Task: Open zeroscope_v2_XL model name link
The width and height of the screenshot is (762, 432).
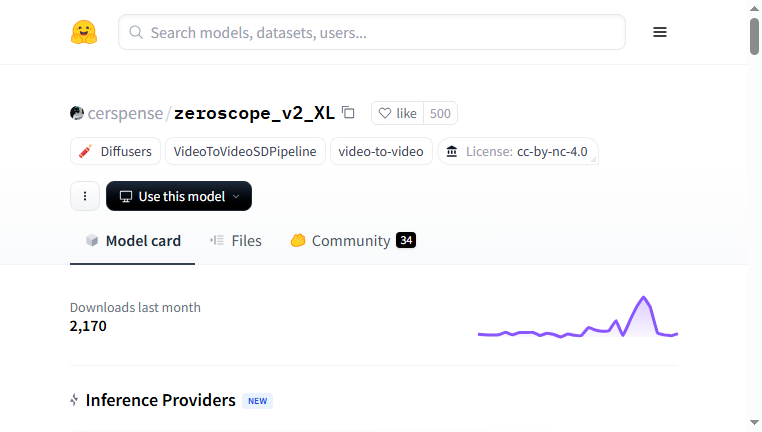Action: point(254,113)
